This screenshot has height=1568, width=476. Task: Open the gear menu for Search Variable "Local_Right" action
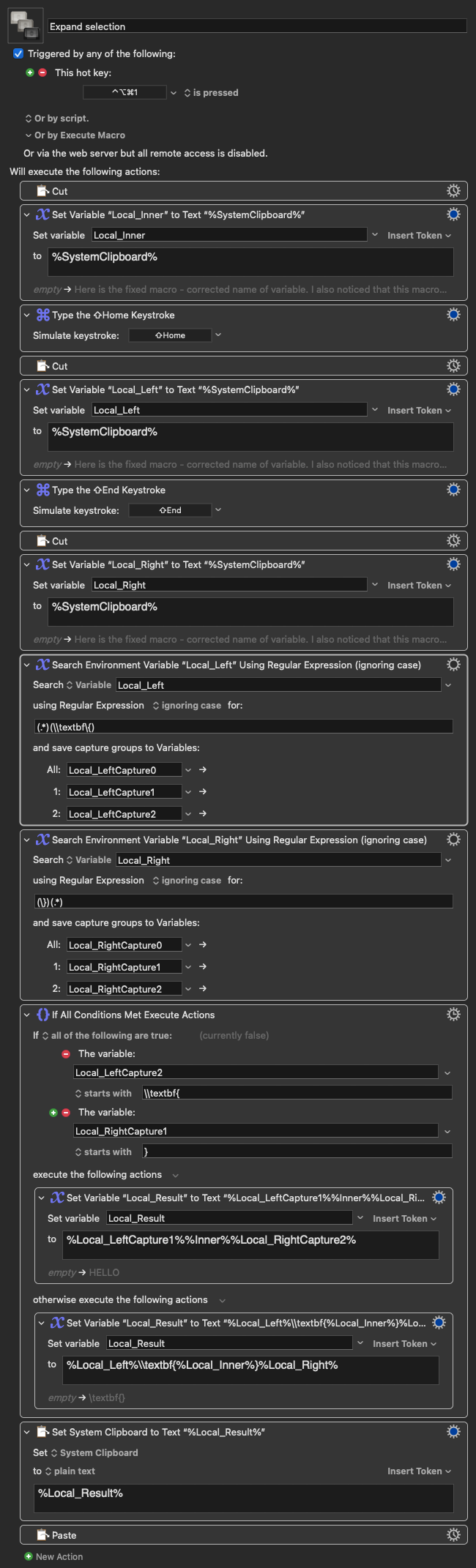pos(453,839)
